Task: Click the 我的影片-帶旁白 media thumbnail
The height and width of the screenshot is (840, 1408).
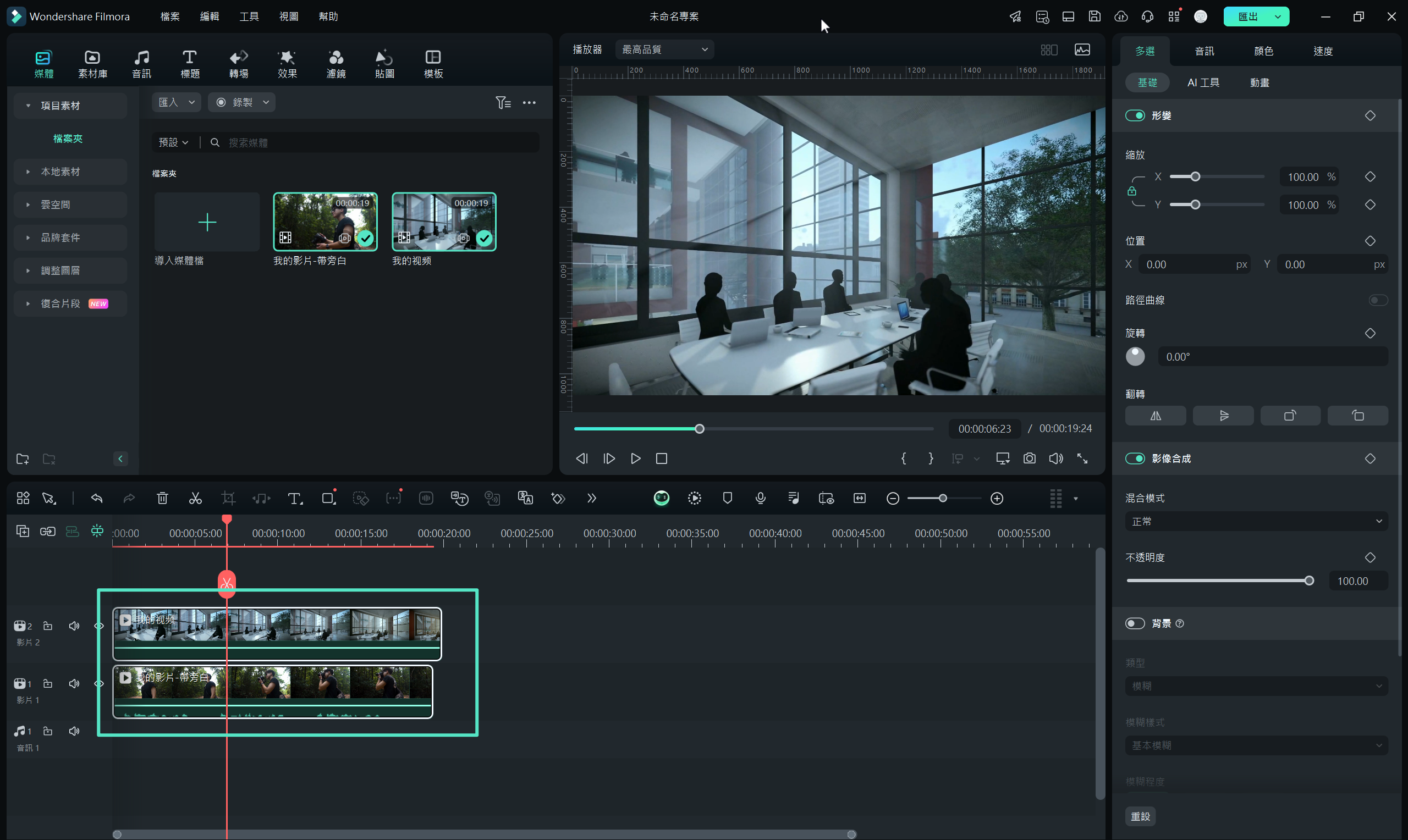Action: click(x=325, y=222)
